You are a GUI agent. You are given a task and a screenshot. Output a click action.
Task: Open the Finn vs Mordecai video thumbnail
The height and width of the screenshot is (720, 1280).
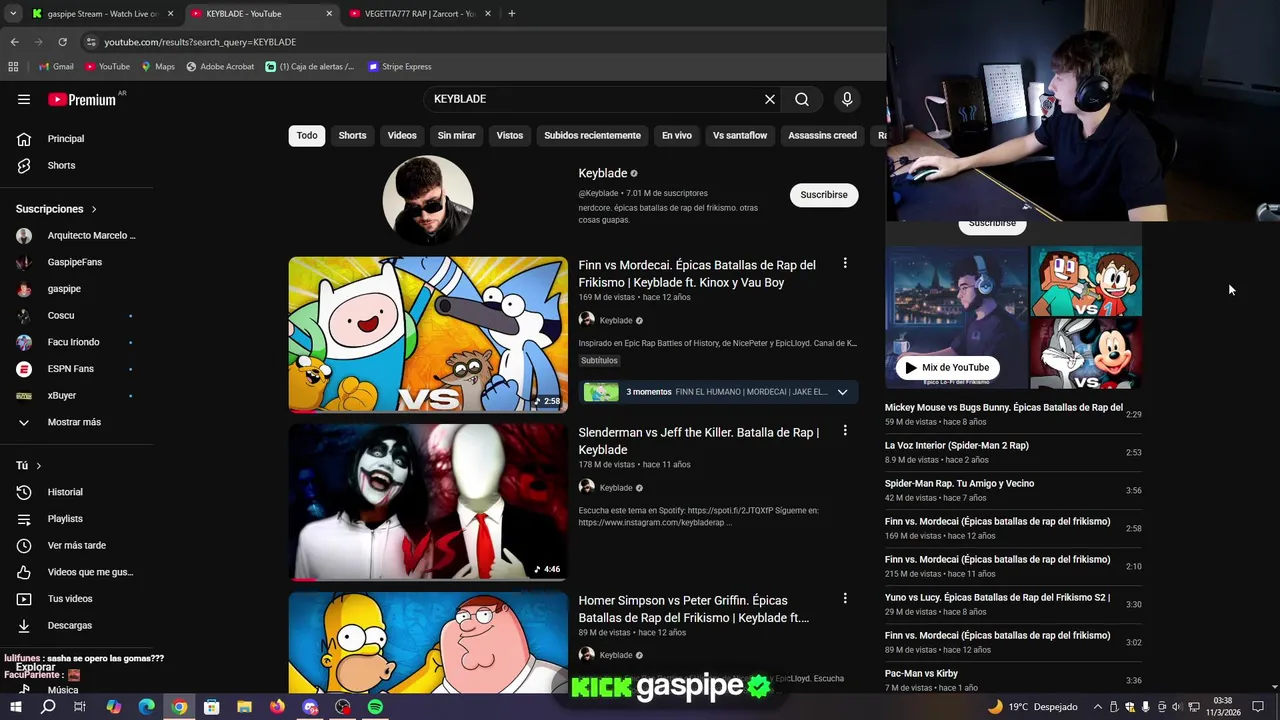click(428, 335)
